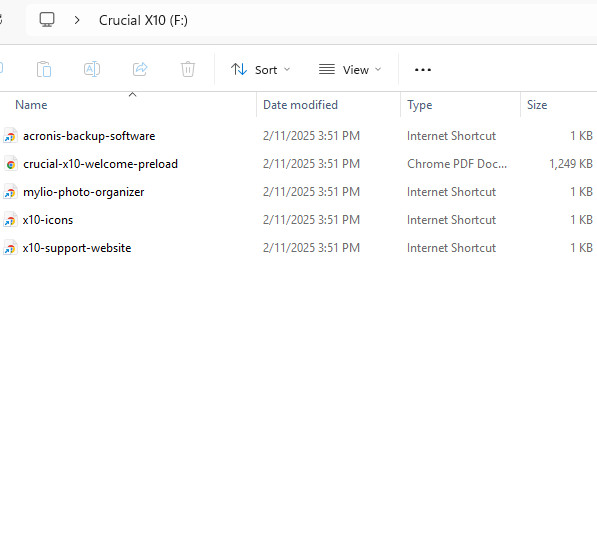The width and height of the screenshot is (597, 549).
Task: Sort files by Name column header
Action: (31, 105)
